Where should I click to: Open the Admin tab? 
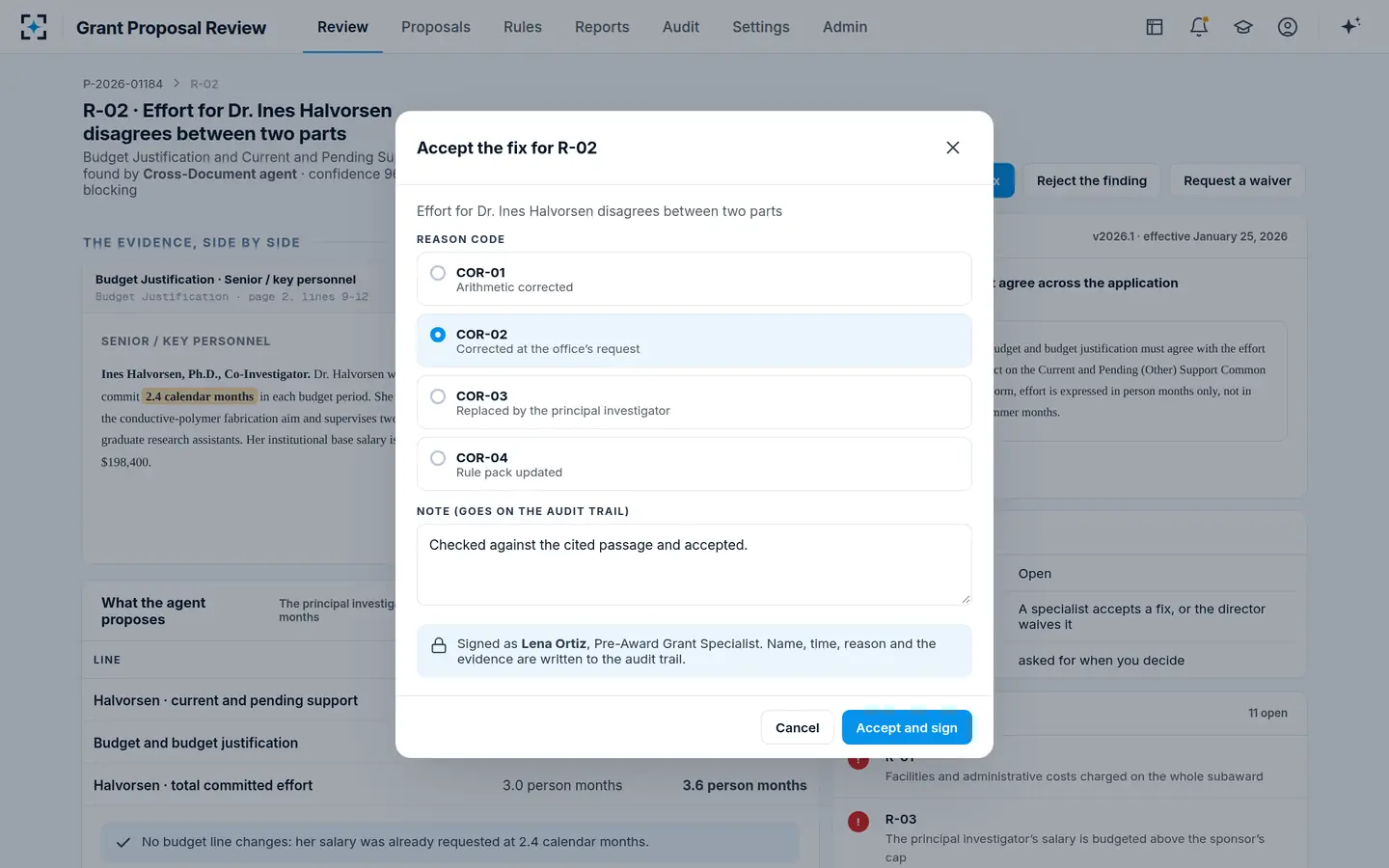[845, 27]
